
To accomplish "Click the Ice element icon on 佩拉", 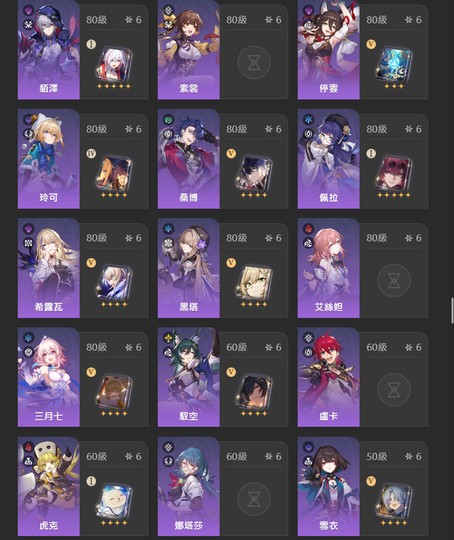I will [x=308, y=120].
